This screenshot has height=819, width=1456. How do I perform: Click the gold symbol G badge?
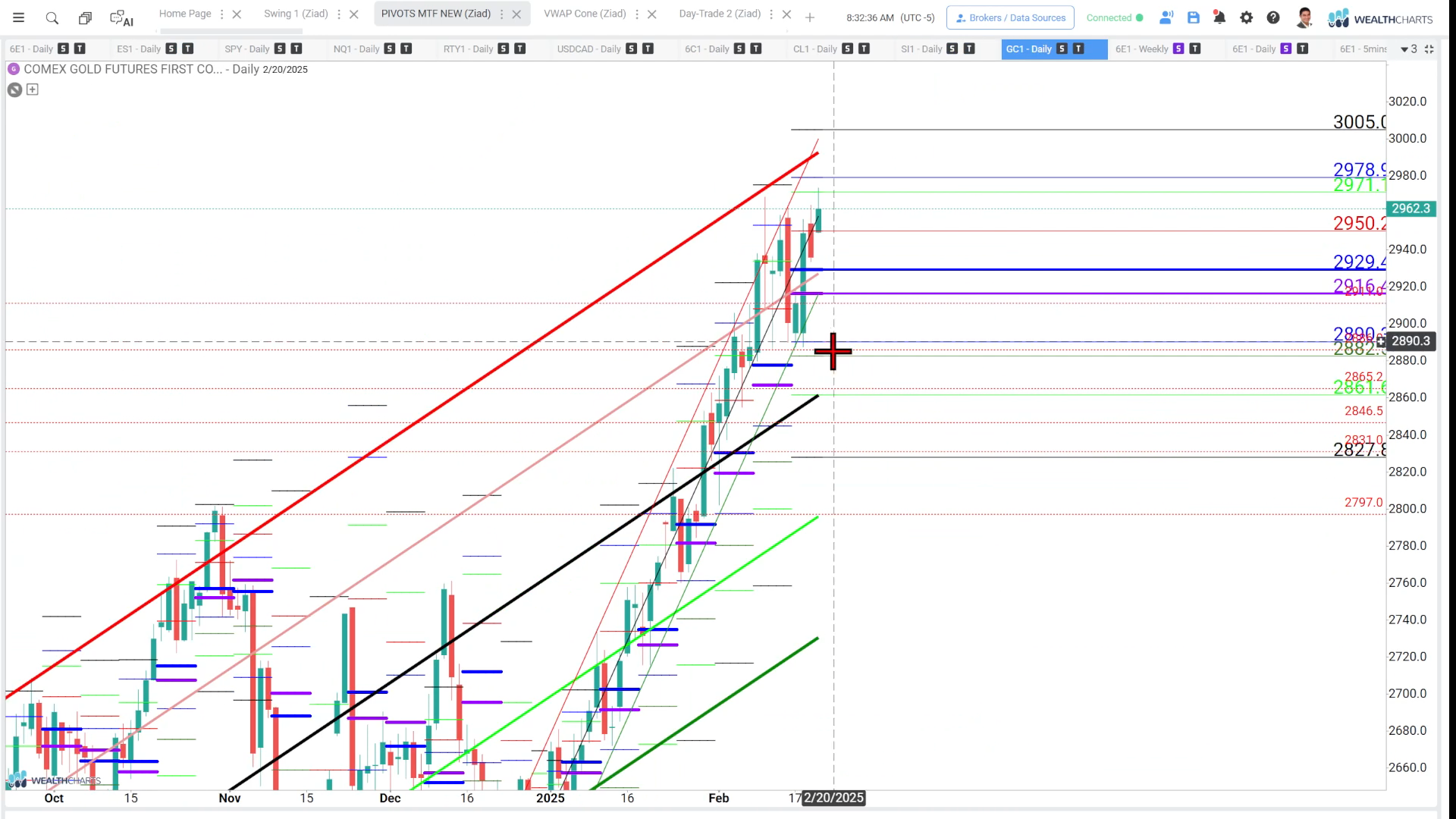(14, 69)
